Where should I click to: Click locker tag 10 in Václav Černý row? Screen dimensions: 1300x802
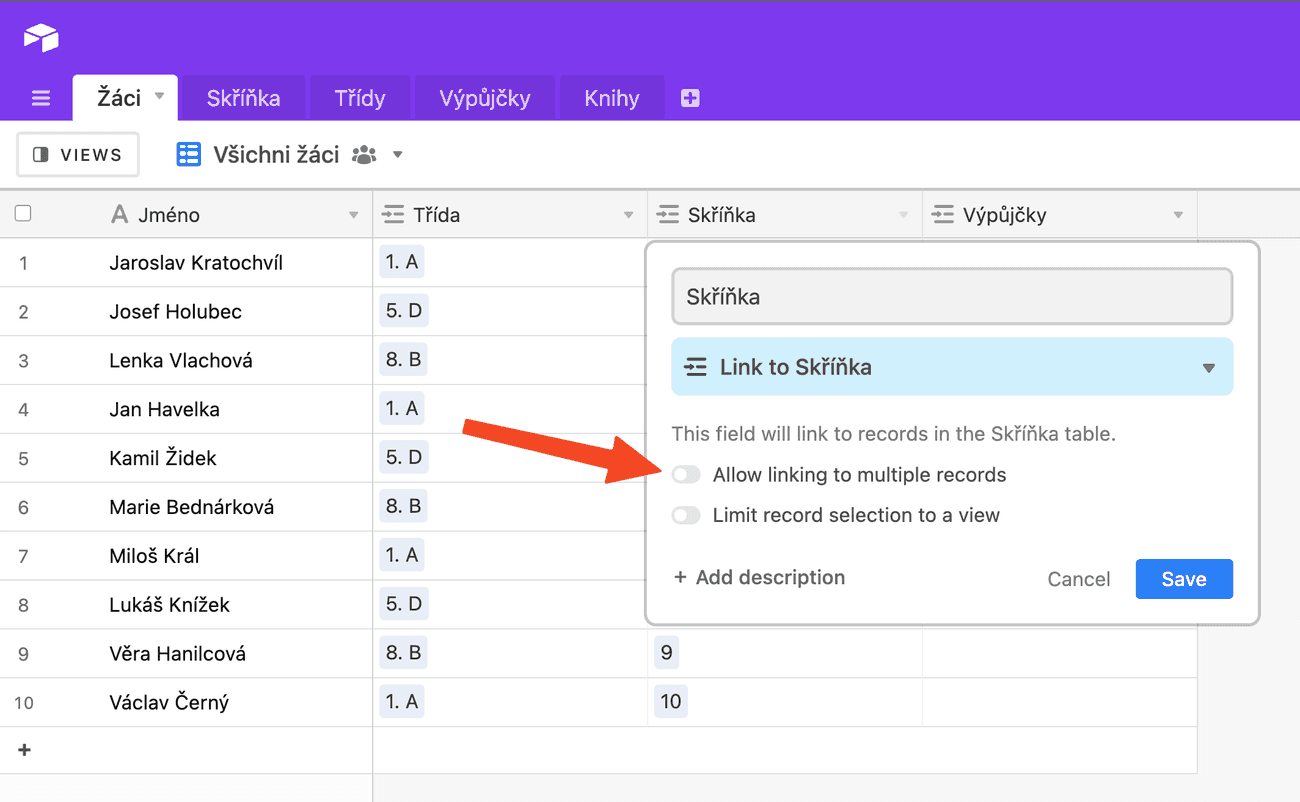coord(671,702)
